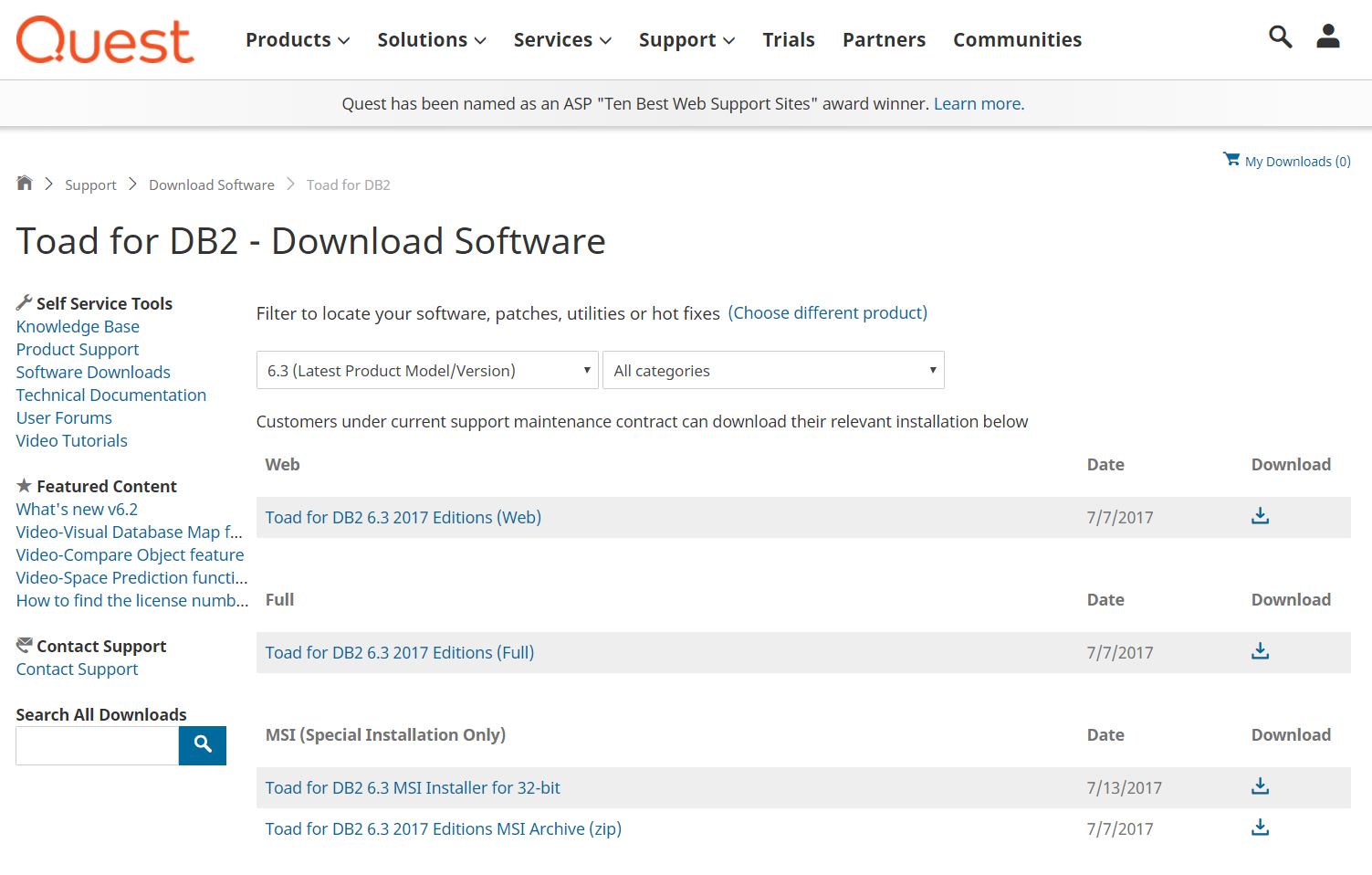The image size is (1372, 875).
Task: Focus the Search All Downloads text field
Action: tap(97, 746)
